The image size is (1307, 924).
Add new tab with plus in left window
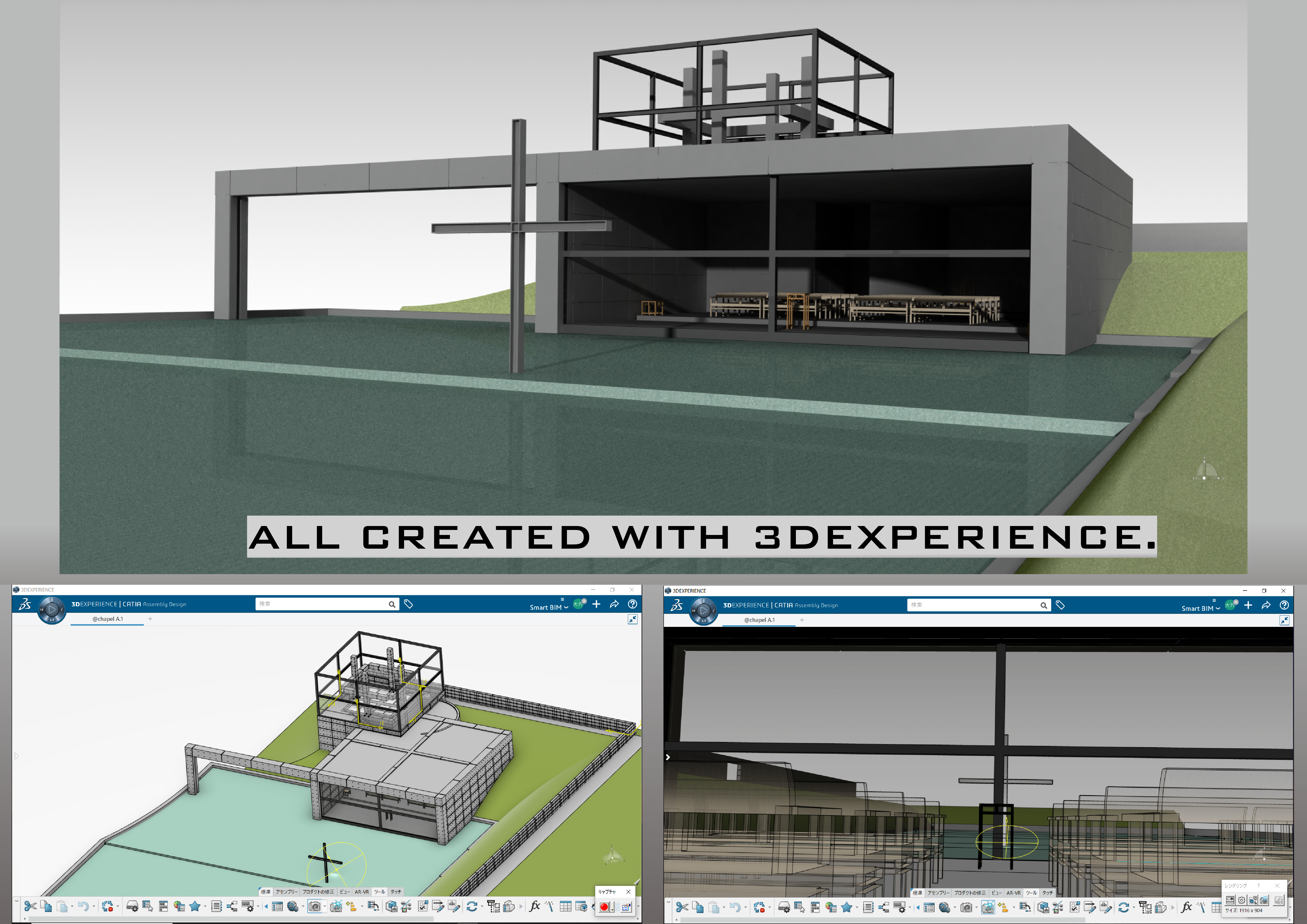[x=150, y=619]
